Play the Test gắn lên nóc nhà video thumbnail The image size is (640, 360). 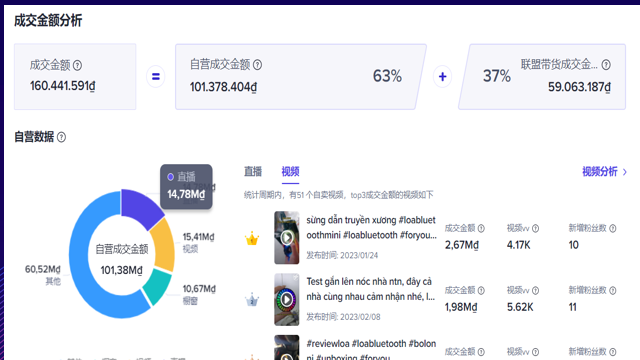coord(287,300)
